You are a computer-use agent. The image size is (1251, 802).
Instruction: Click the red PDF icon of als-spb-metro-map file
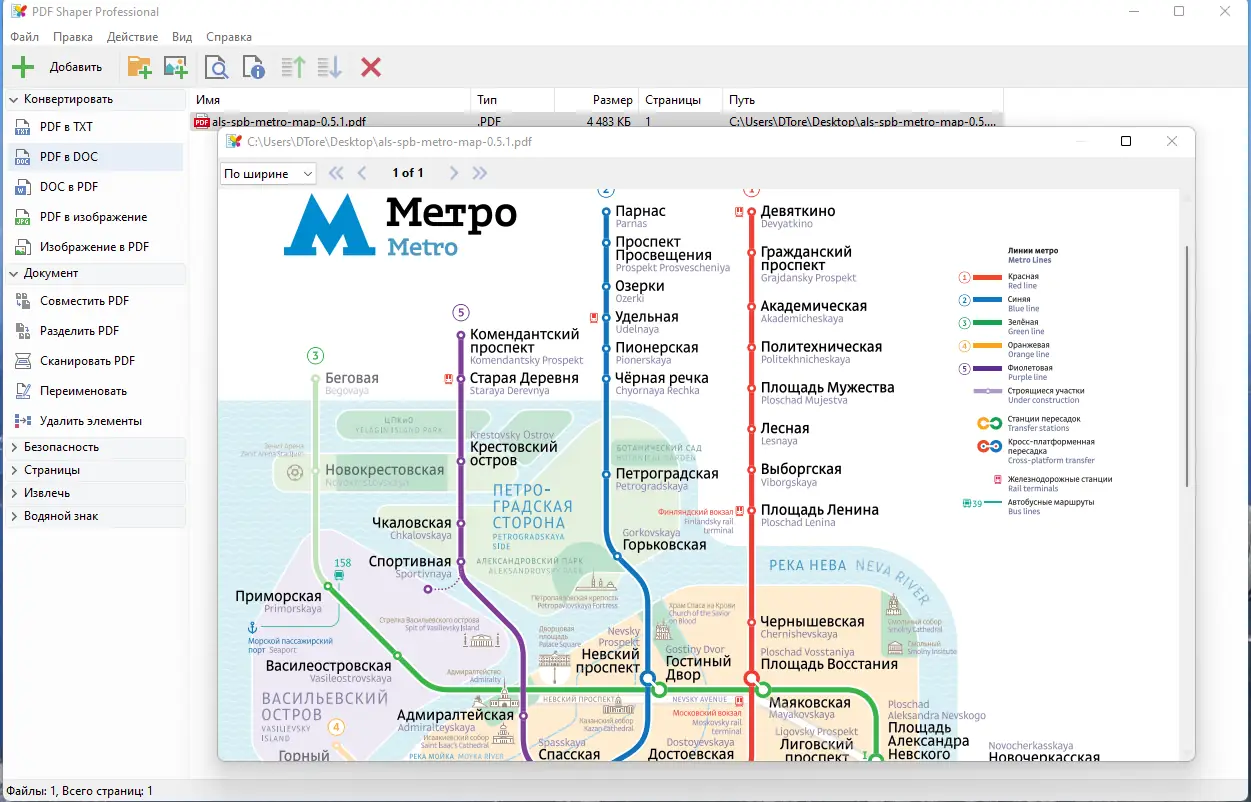201,122
